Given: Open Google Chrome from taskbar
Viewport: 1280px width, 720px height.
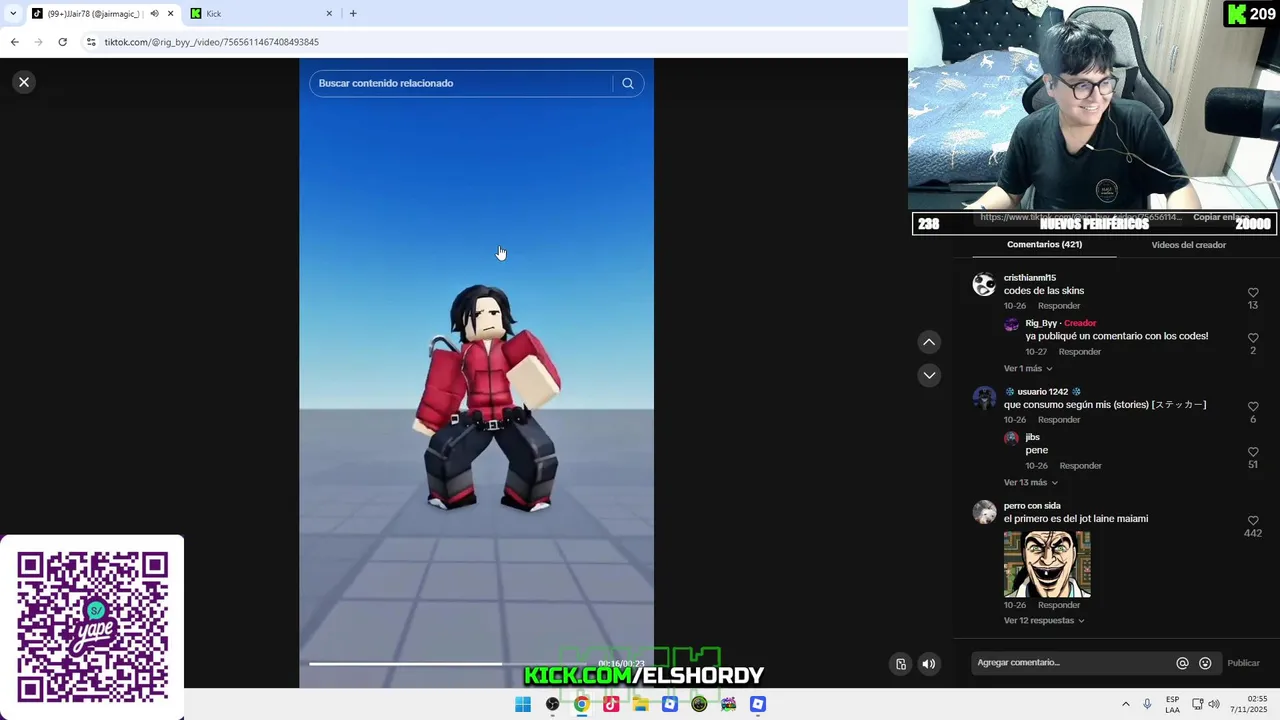Looking at the screenshot, I should 581,704.
